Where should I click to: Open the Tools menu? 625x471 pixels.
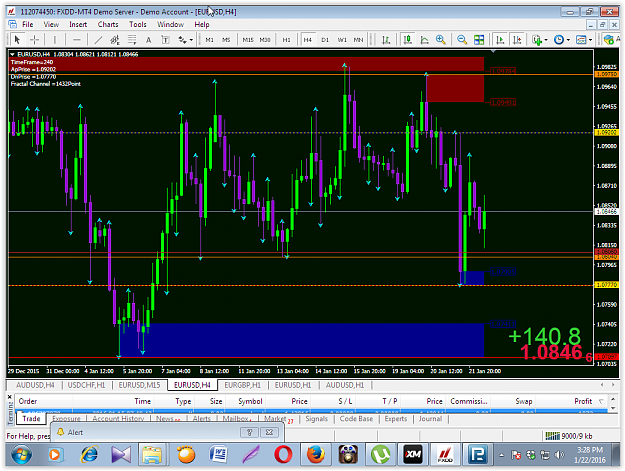click(x=138, y=24)
